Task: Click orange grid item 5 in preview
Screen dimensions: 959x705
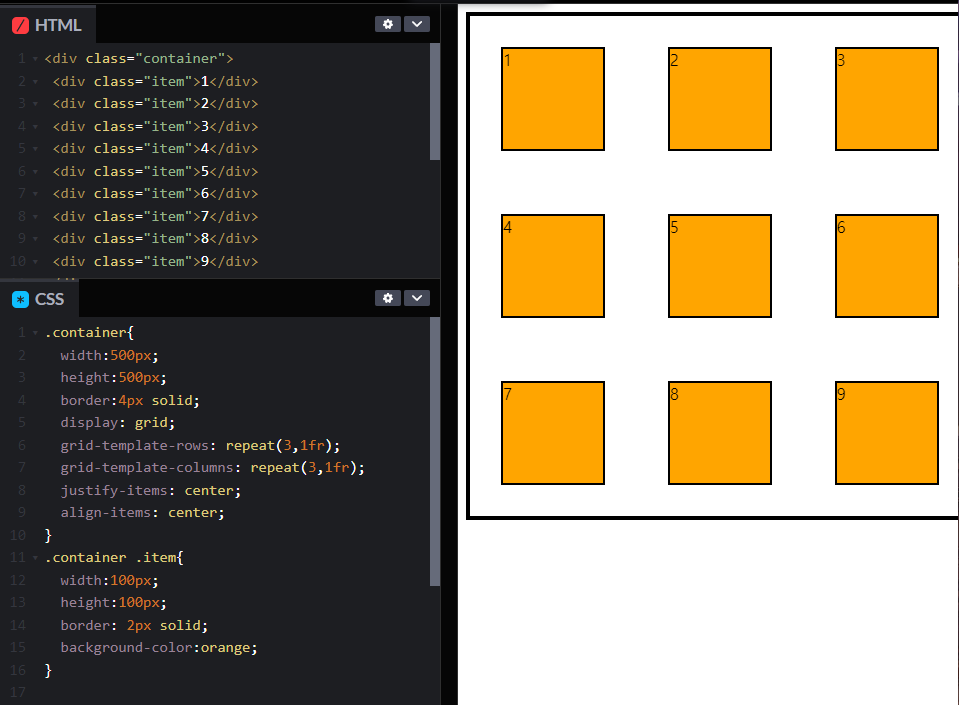Action: click(720, 266)
